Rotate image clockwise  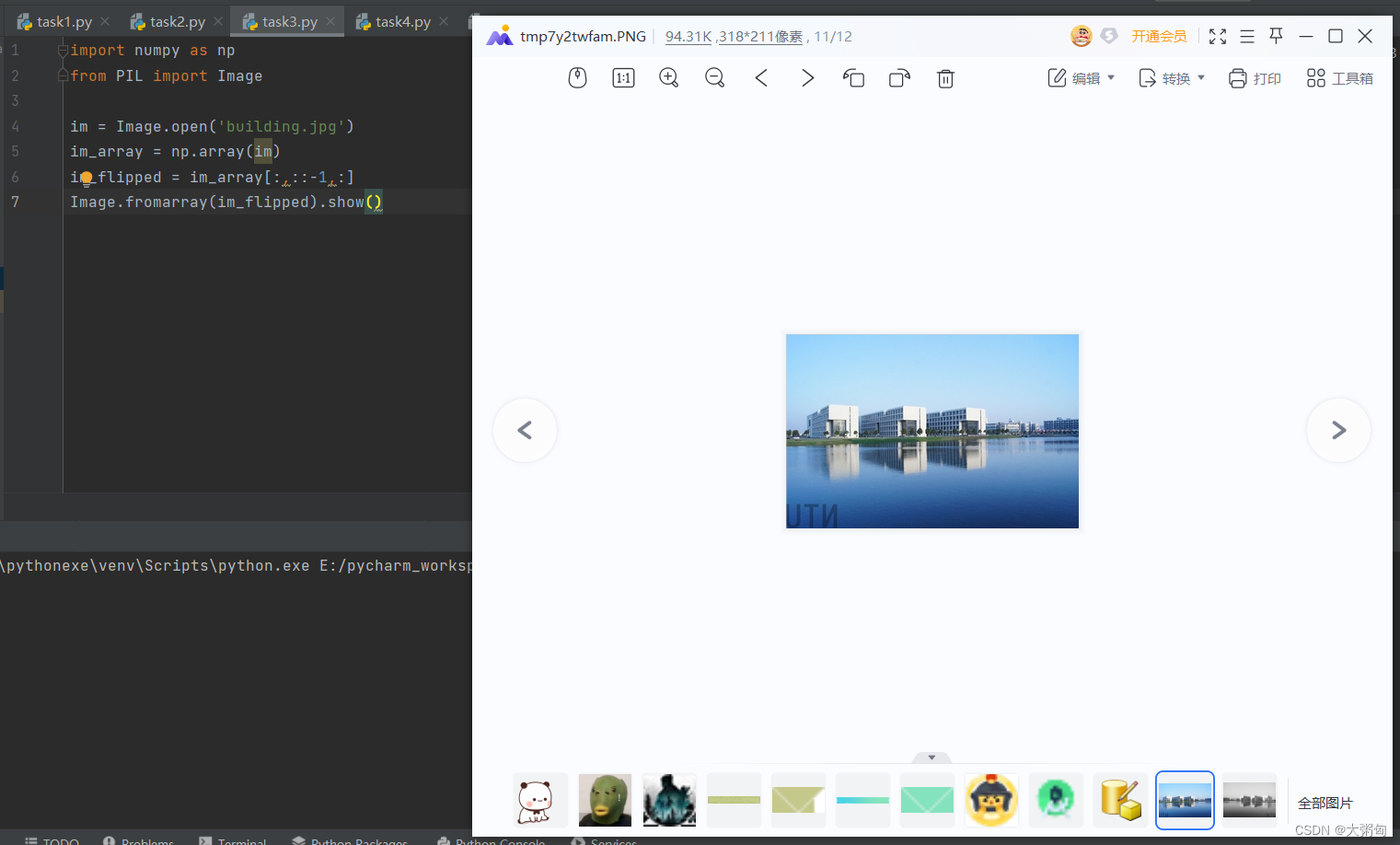899,78
